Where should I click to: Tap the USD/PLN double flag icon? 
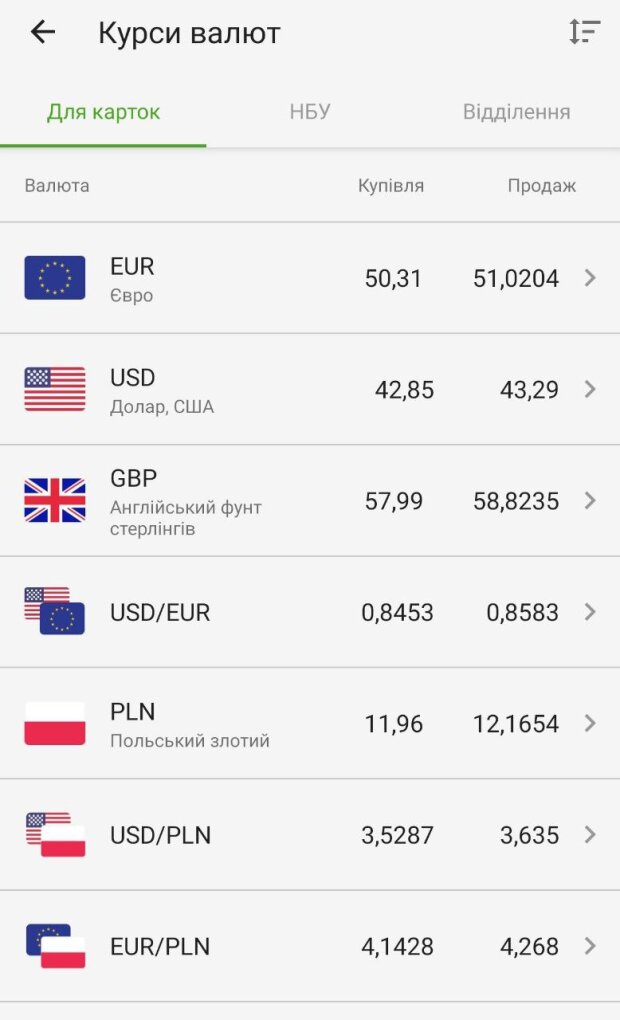point(55,834)
